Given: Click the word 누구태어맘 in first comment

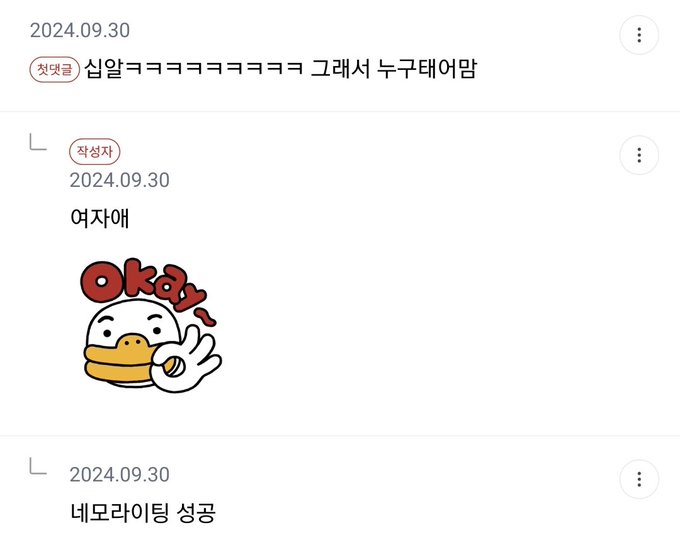Looking at the screenshot, I should pos(427,69).
